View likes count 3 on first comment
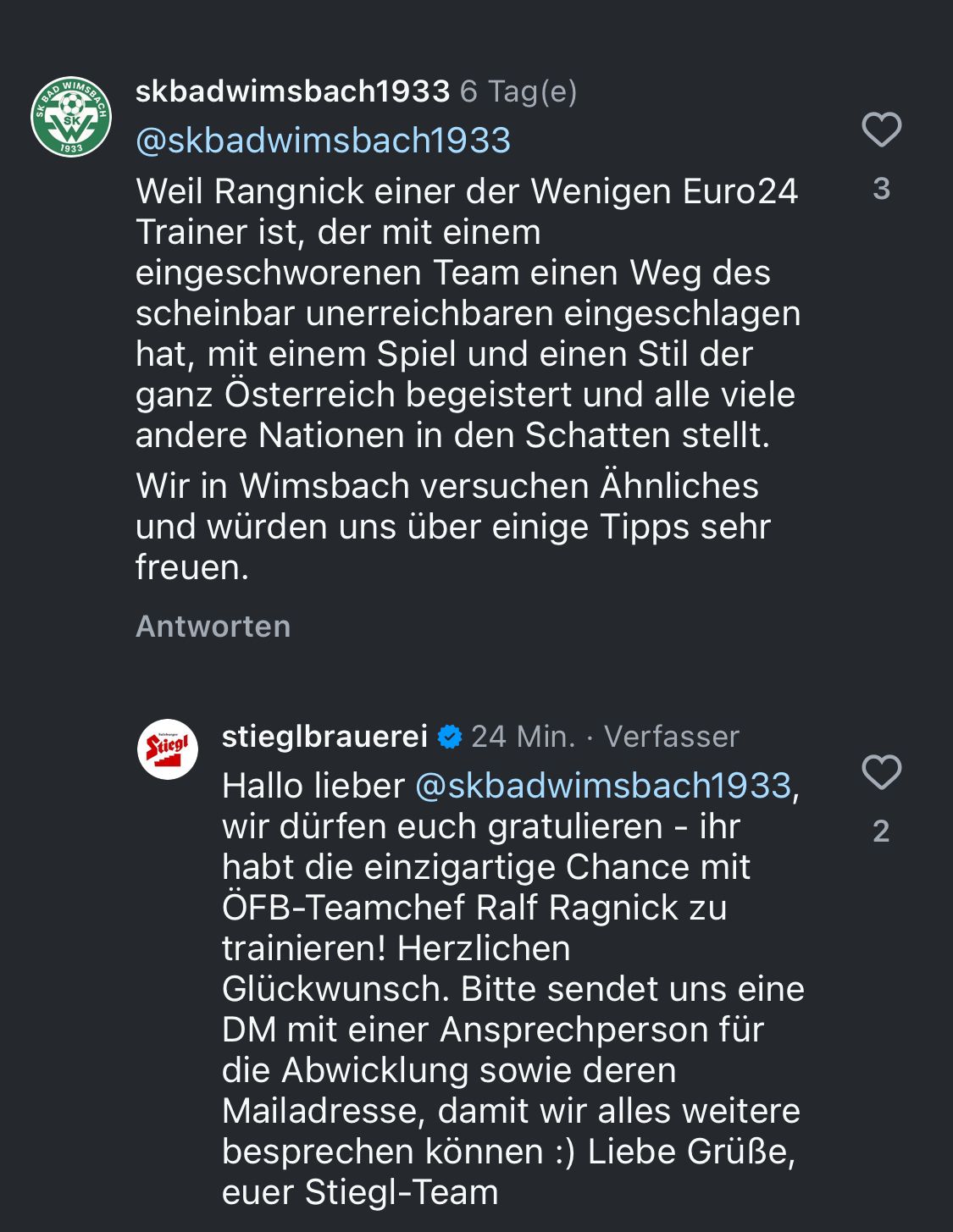Image resolution: width=953 pixels, height=1232 pixels. coord(881,189)
